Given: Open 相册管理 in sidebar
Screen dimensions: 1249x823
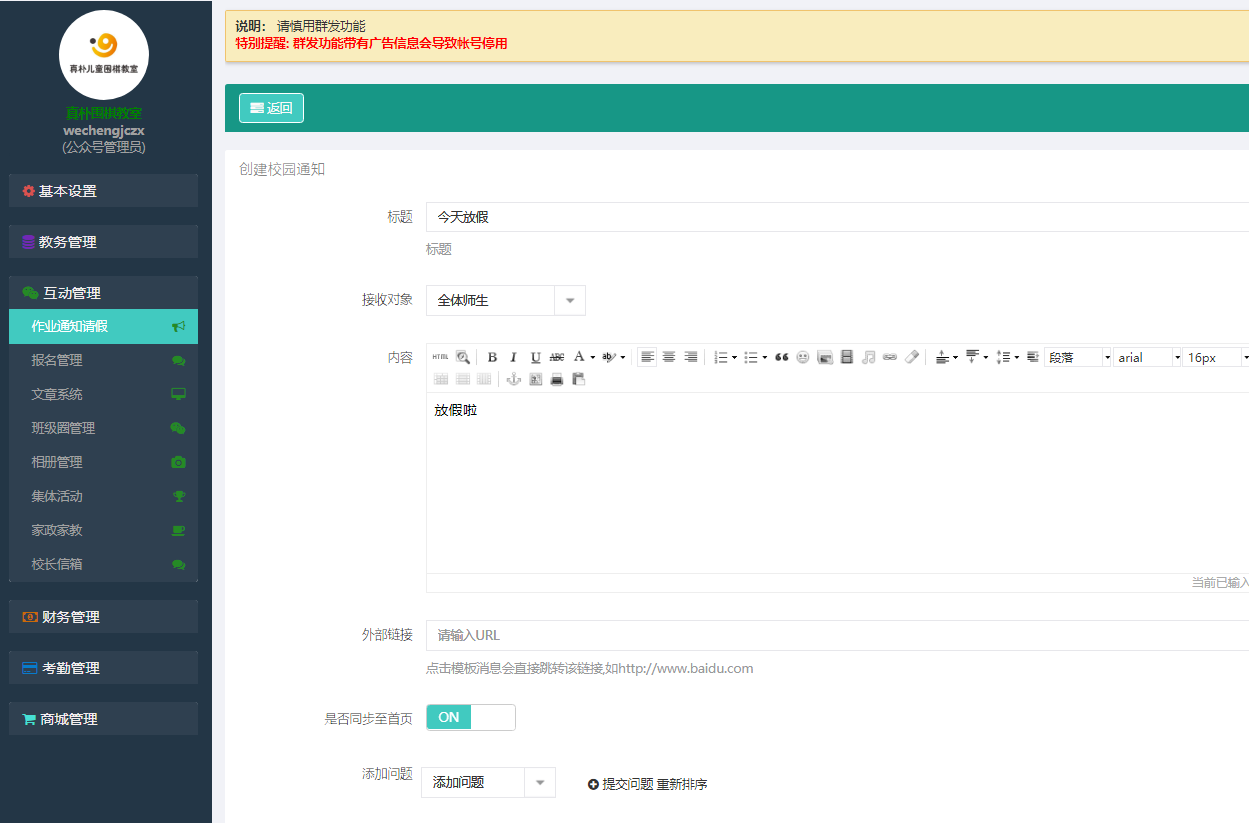Looking at the screenshot, I should click(103, 462).
